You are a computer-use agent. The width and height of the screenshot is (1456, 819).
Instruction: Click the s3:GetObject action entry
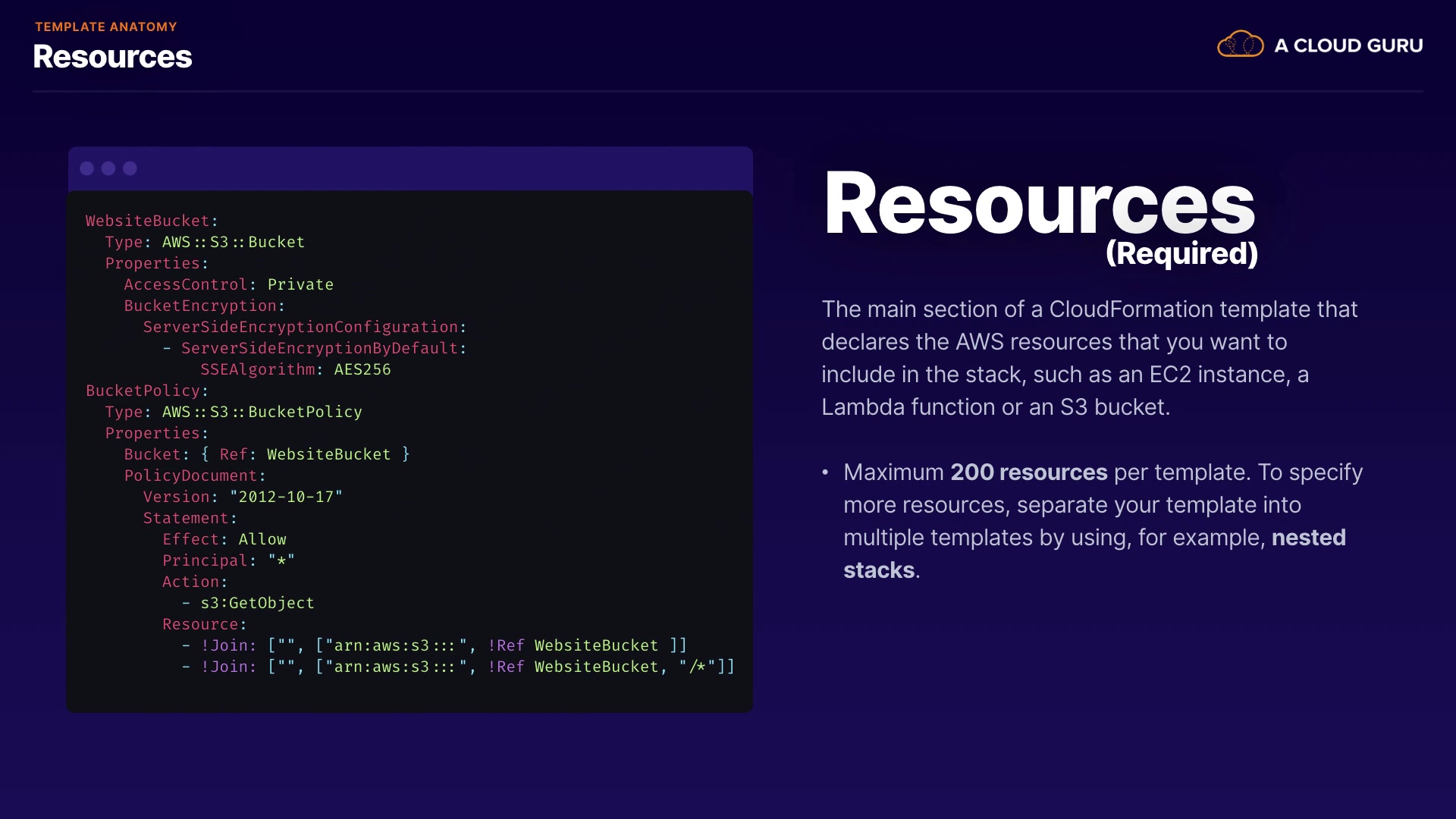[256, 603]
